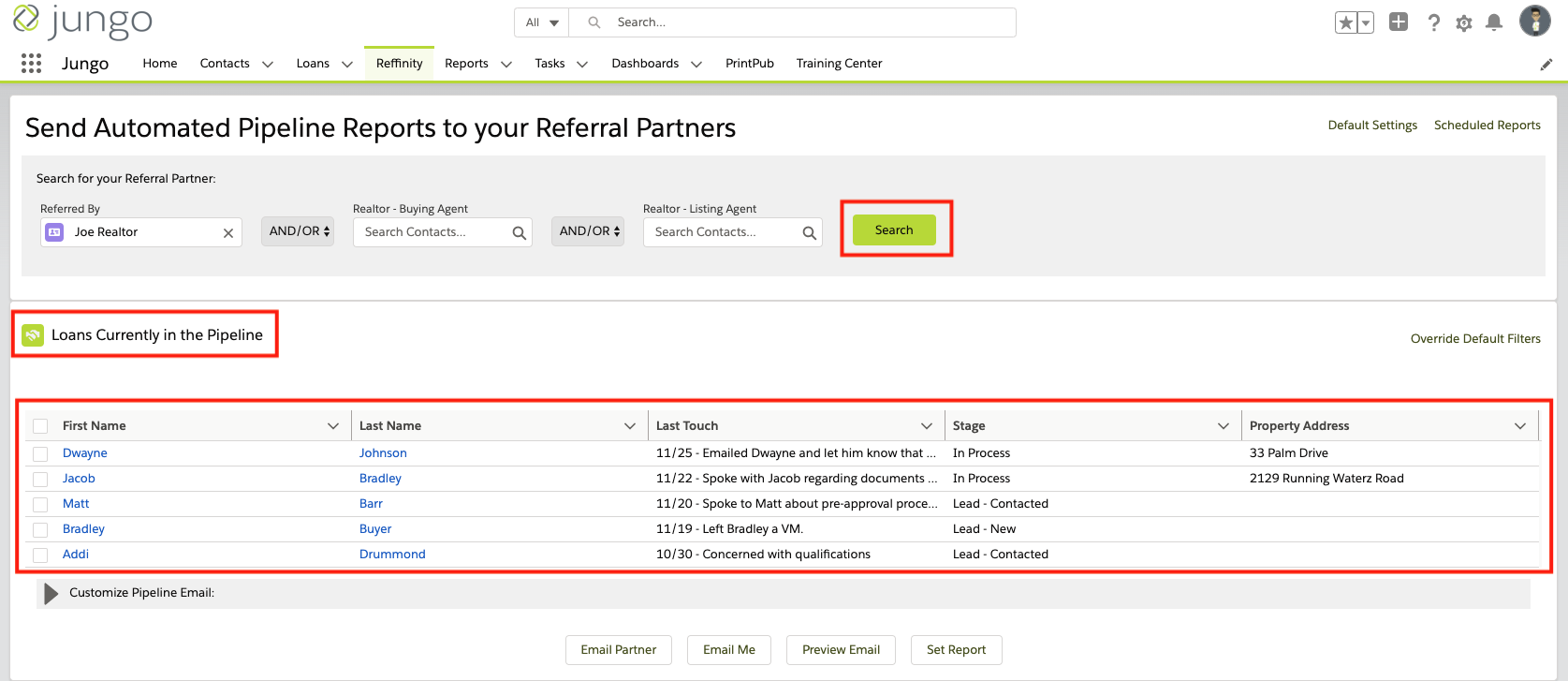The width and height of the screenshot is (1568, 681).
Task: View notifications bell icon
Action: pyautogui.click(x=1494, y=22)
